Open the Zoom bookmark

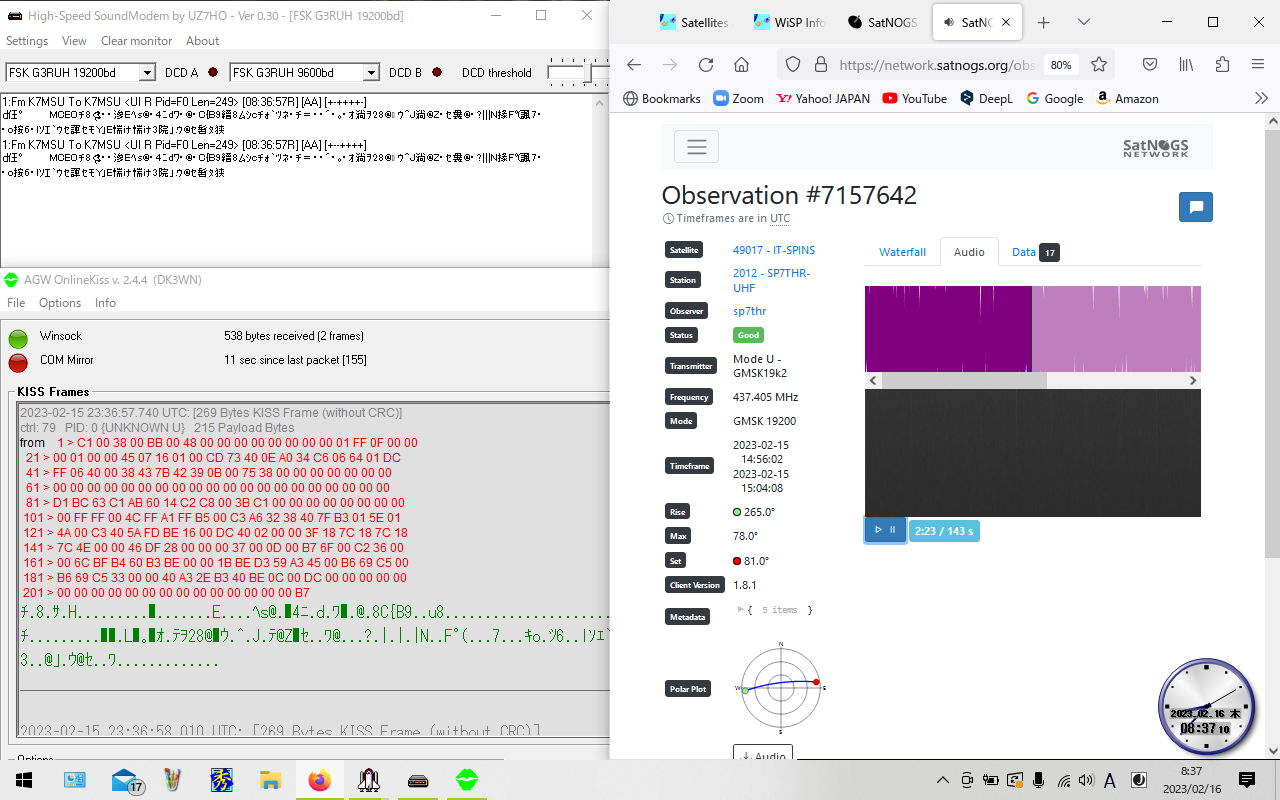(738, 98)
